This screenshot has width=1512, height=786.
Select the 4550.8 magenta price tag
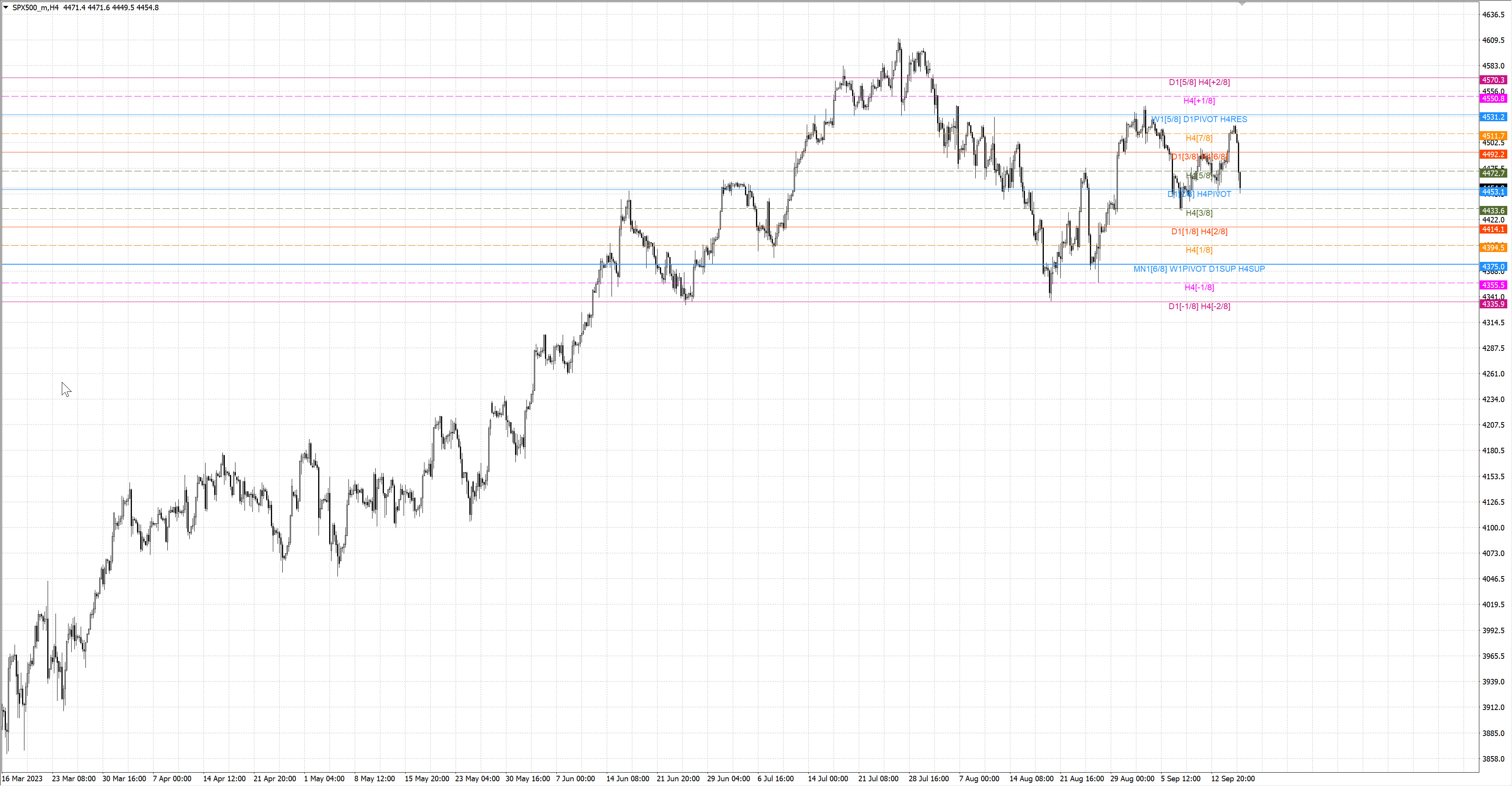point(1493,98)
